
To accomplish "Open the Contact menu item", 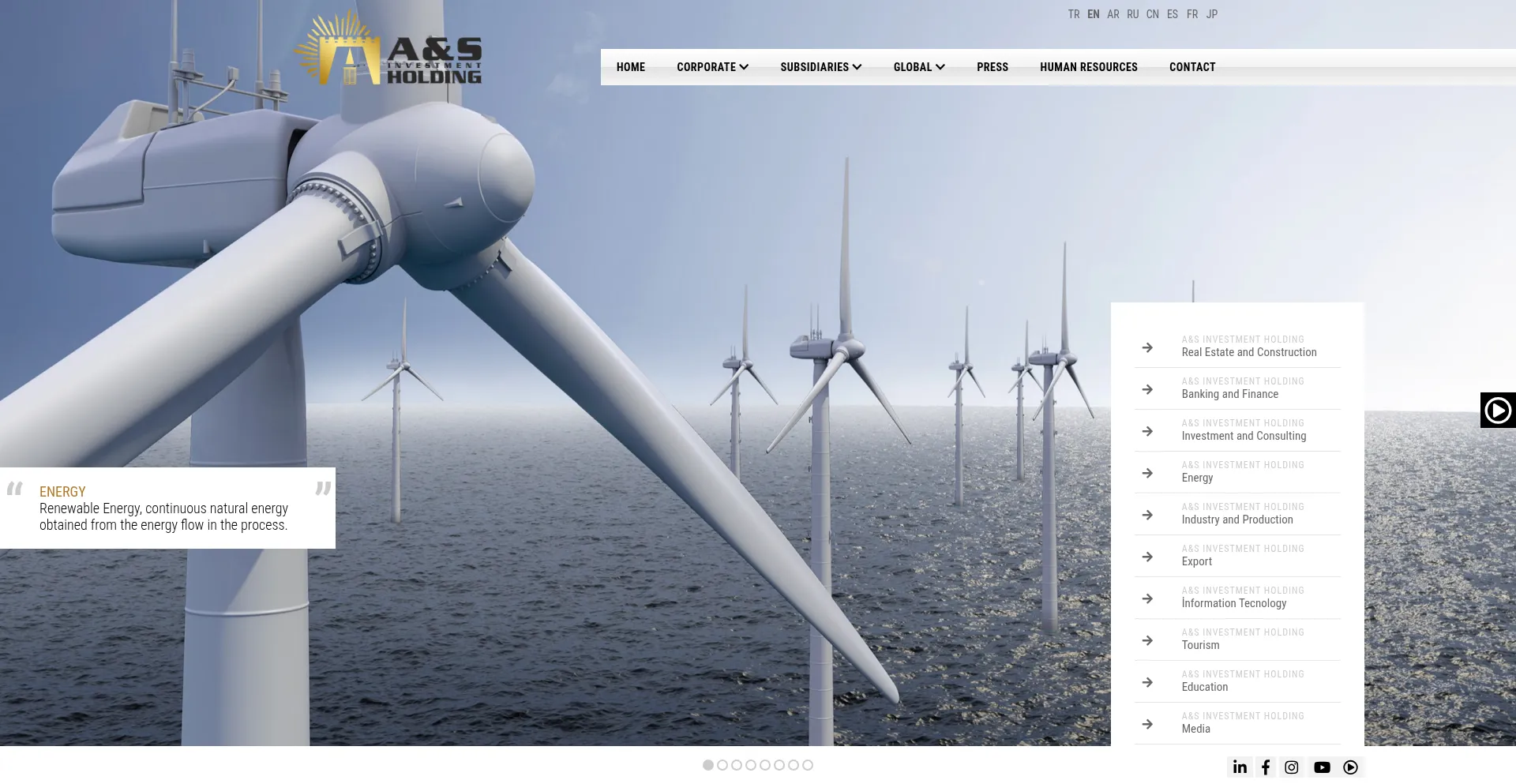I will pos(1192,67).
